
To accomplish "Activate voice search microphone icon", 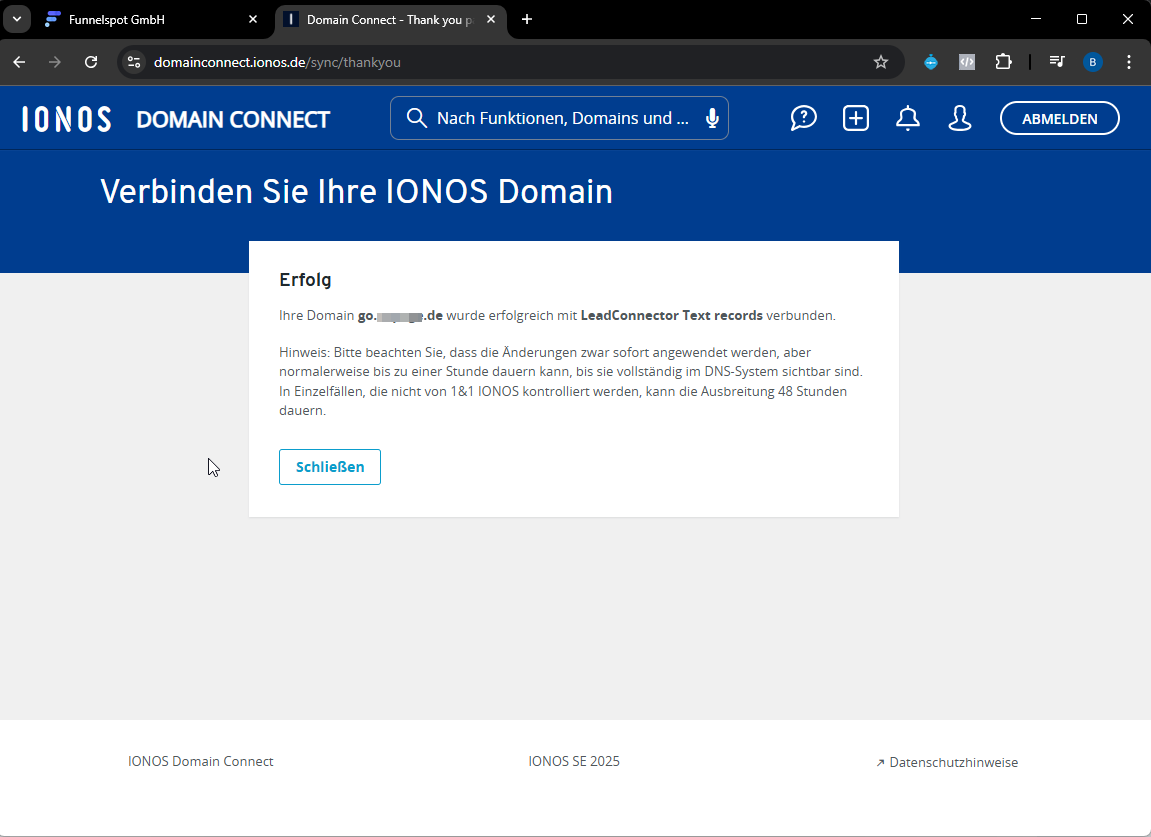I will pyautogui.click(x=712, y=118).
